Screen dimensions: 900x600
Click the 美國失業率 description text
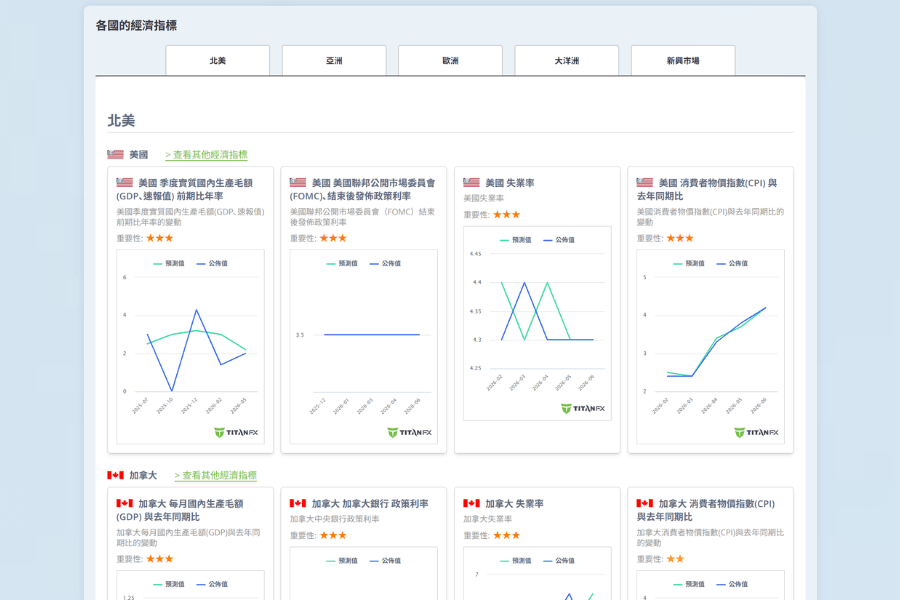click(483, 198)
